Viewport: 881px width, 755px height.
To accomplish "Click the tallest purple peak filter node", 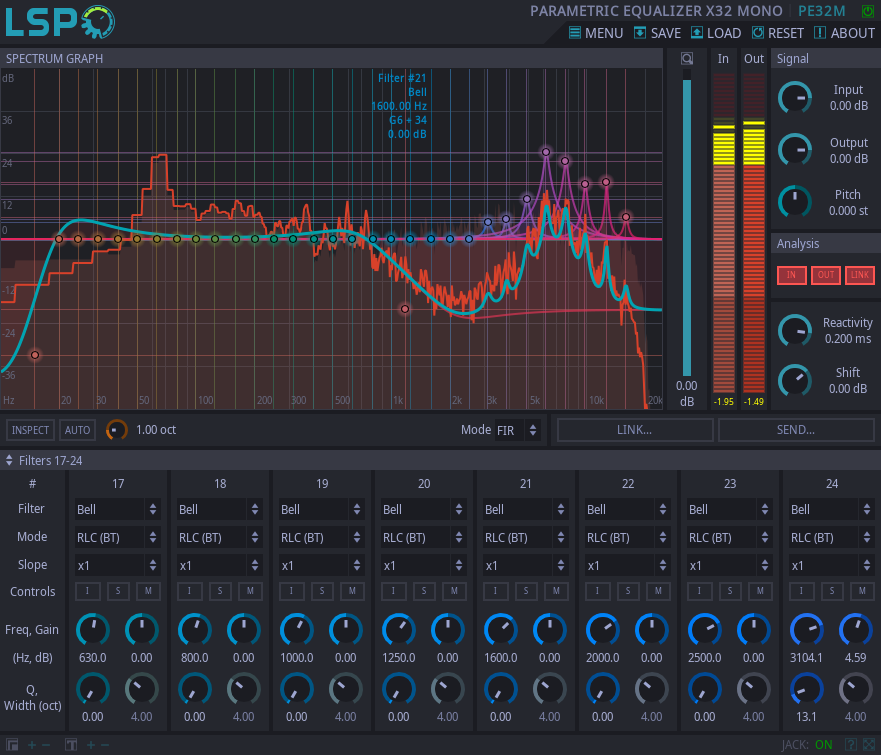I will [x=546, y=152].
